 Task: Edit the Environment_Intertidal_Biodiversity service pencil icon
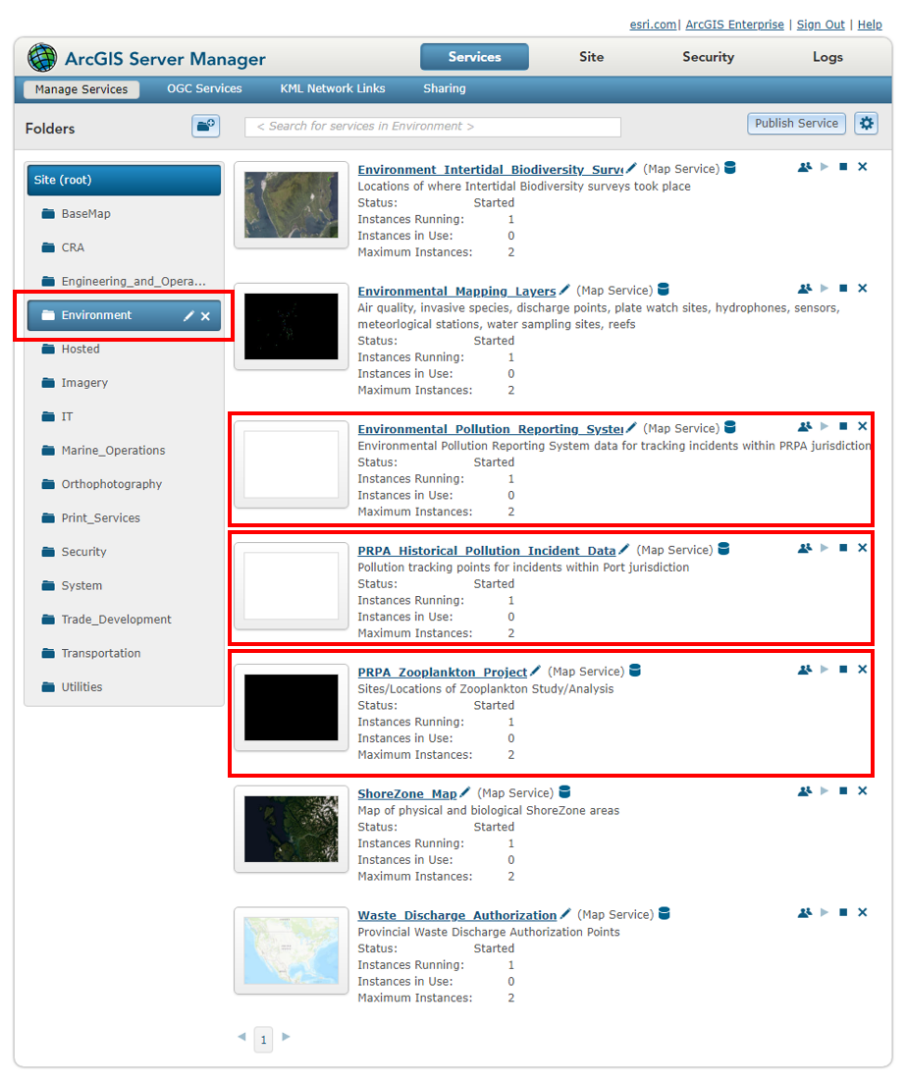631,167
